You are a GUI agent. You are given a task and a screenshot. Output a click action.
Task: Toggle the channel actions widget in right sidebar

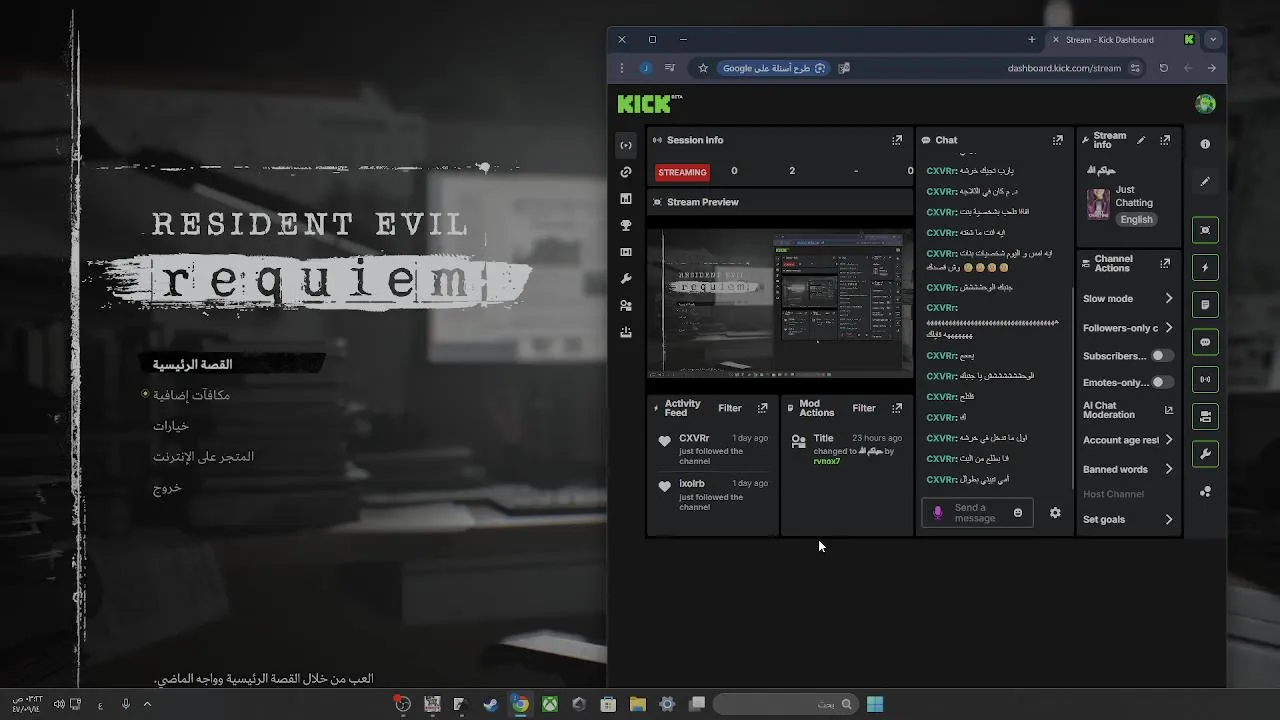[x=1205, y=416]
